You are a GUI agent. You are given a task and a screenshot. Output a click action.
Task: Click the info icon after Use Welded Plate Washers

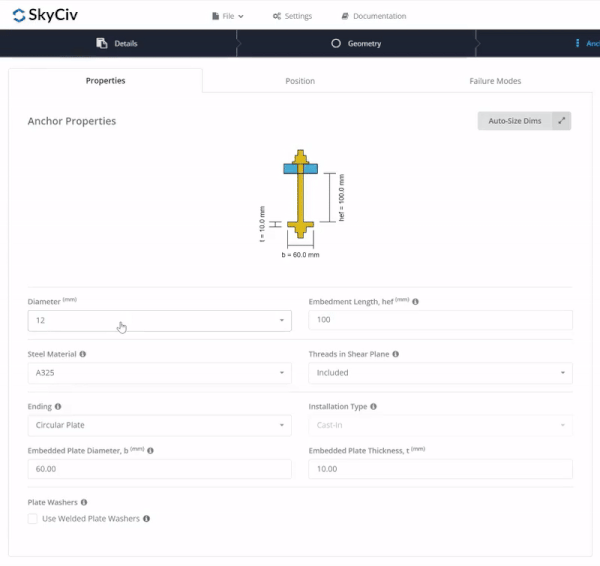(147, 519)
